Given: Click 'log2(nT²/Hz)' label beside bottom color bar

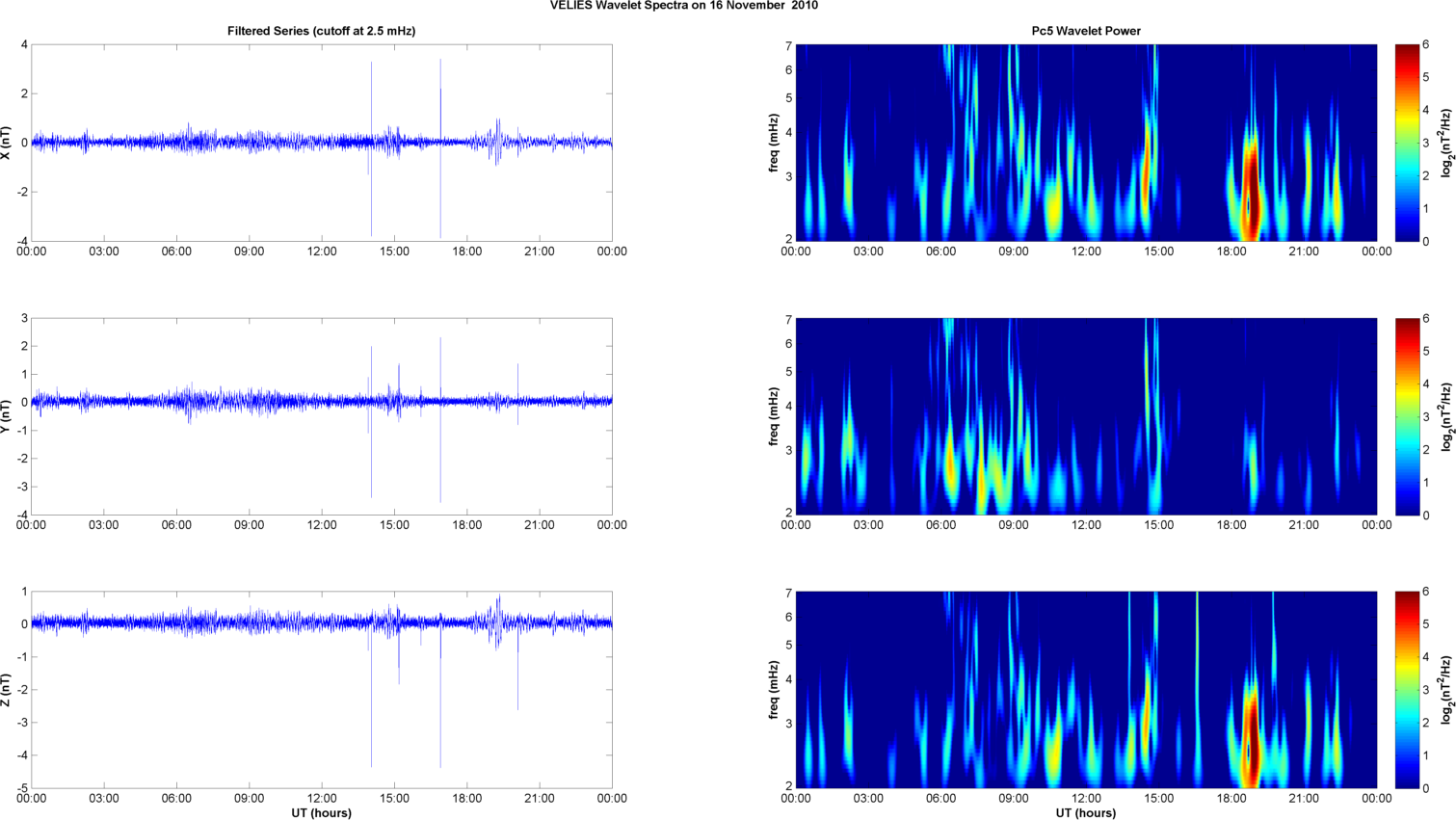Looking at the screenshot, I should 1447,690.
